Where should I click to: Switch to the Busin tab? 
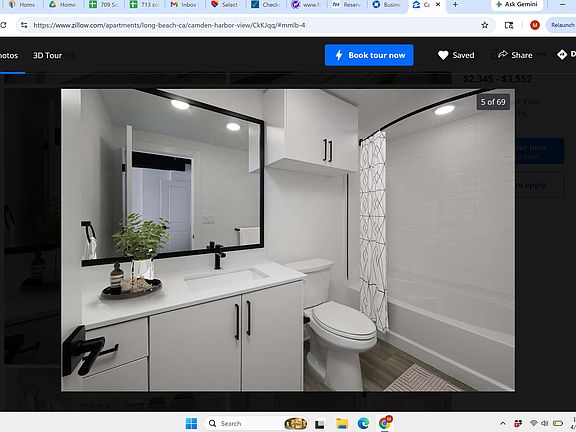pyautogui.click(x=386, y=4)
